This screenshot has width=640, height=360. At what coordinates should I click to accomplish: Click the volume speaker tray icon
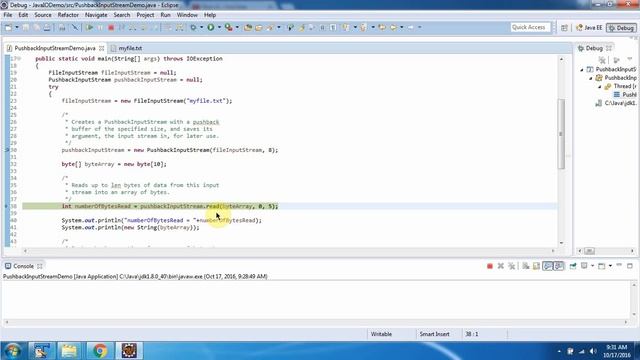[593, 351]
